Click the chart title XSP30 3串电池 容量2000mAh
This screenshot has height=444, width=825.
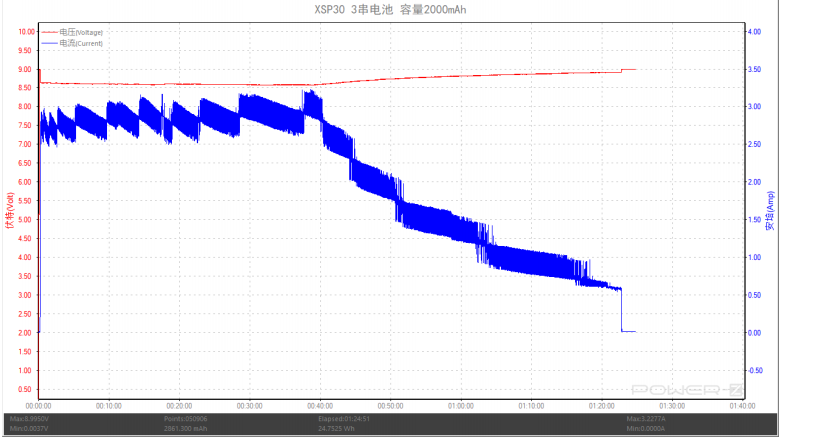[390, 9]
